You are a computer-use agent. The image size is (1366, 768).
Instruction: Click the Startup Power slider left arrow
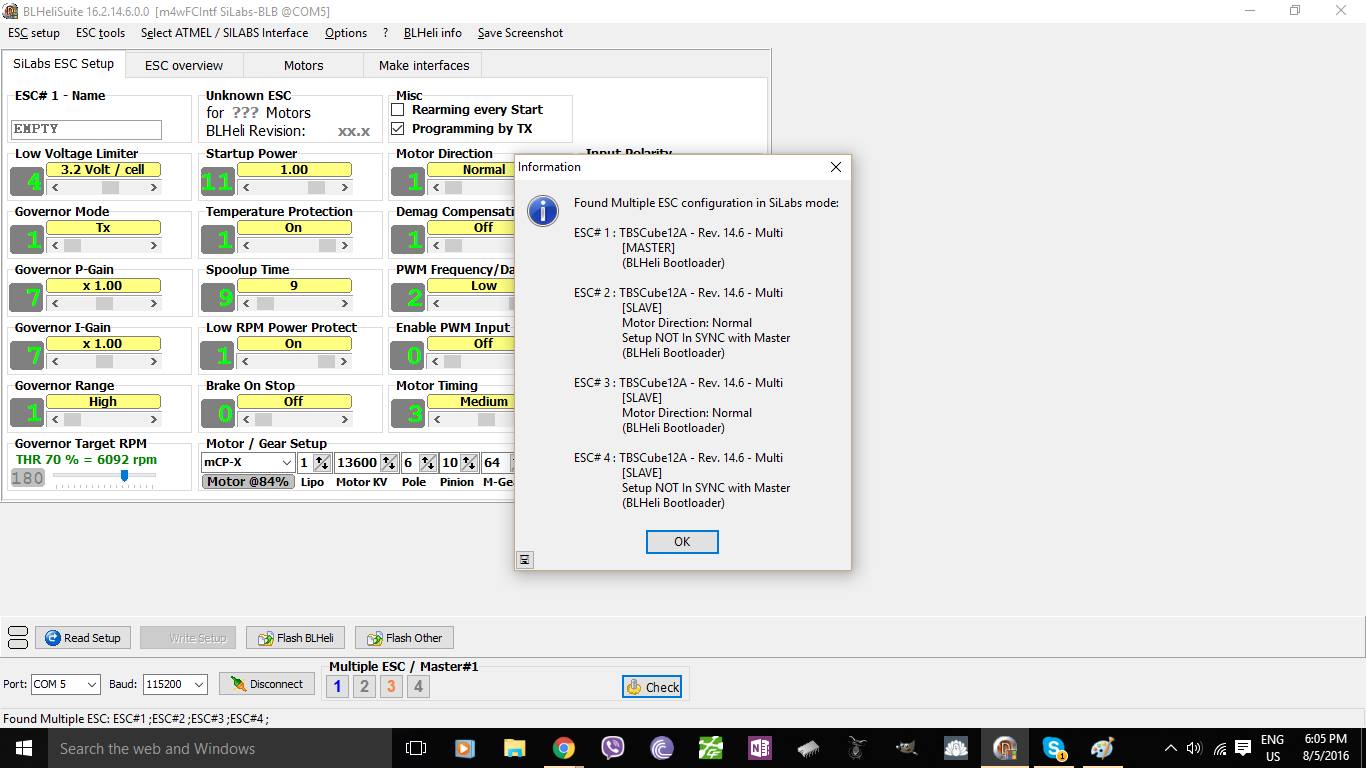246,187
